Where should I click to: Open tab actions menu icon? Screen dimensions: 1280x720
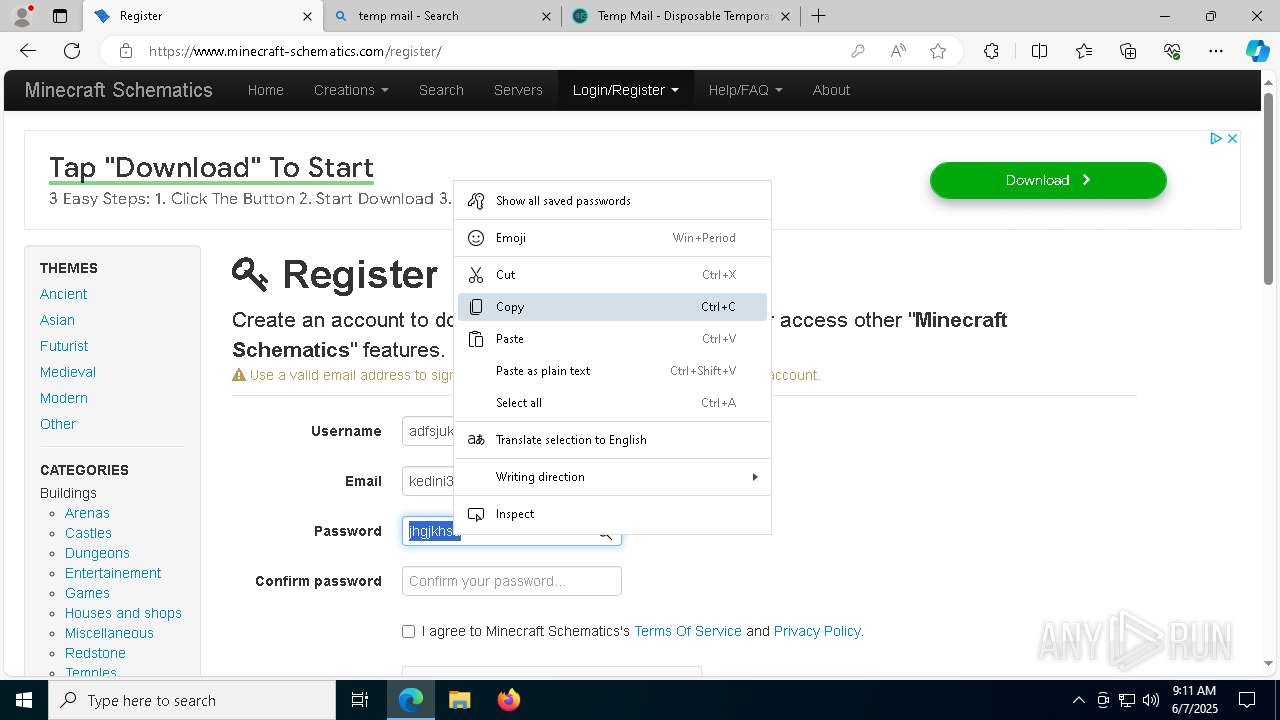tap(60, 16)
